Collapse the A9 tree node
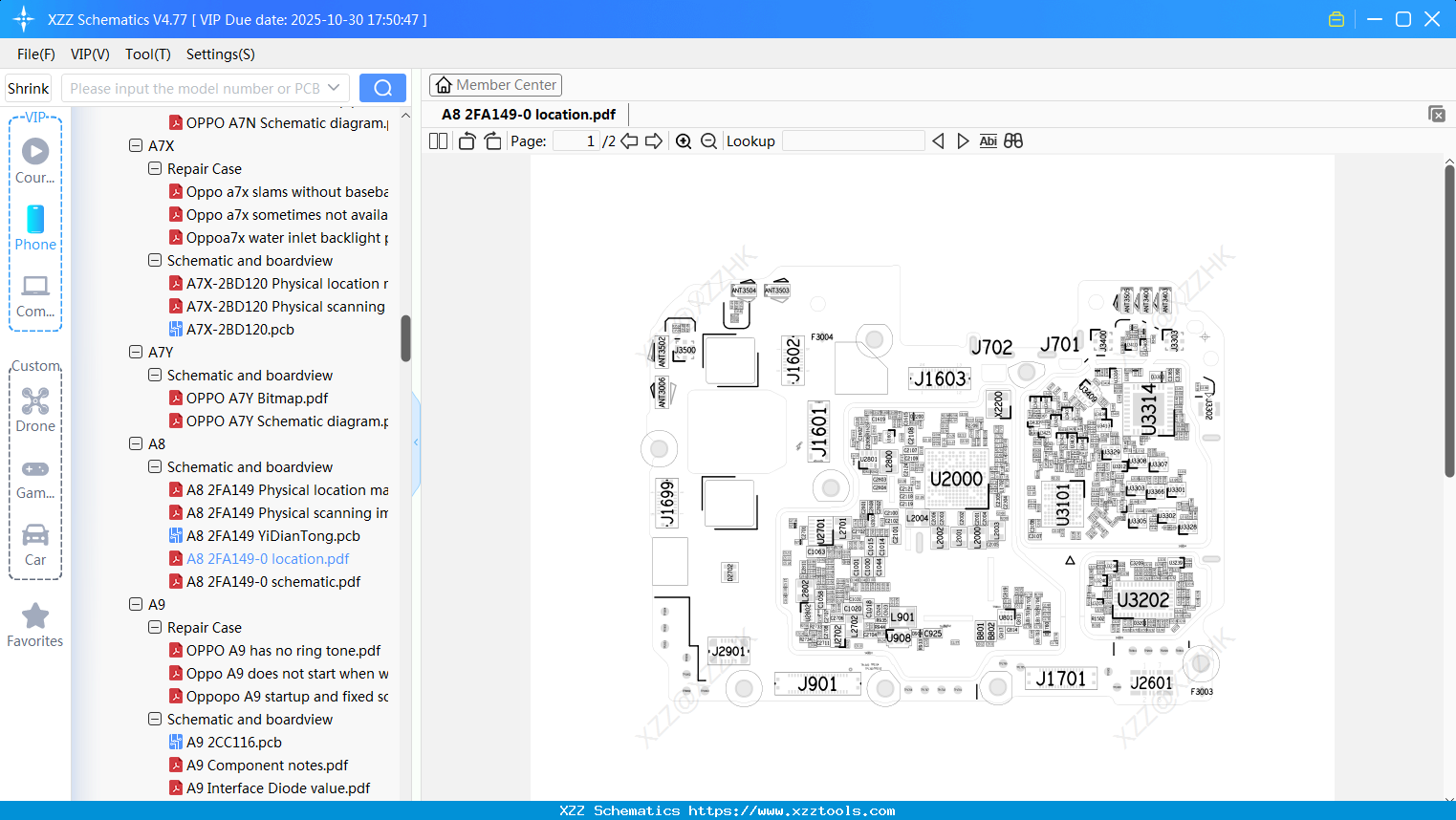This screenshot has height=820, width=1456. pyautogui.click(x=136, y=605)
